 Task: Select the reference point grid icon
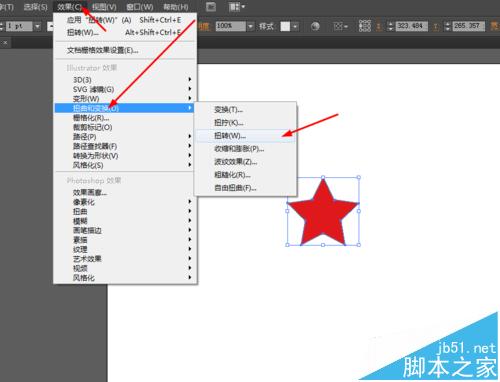(x=365, y=26)
